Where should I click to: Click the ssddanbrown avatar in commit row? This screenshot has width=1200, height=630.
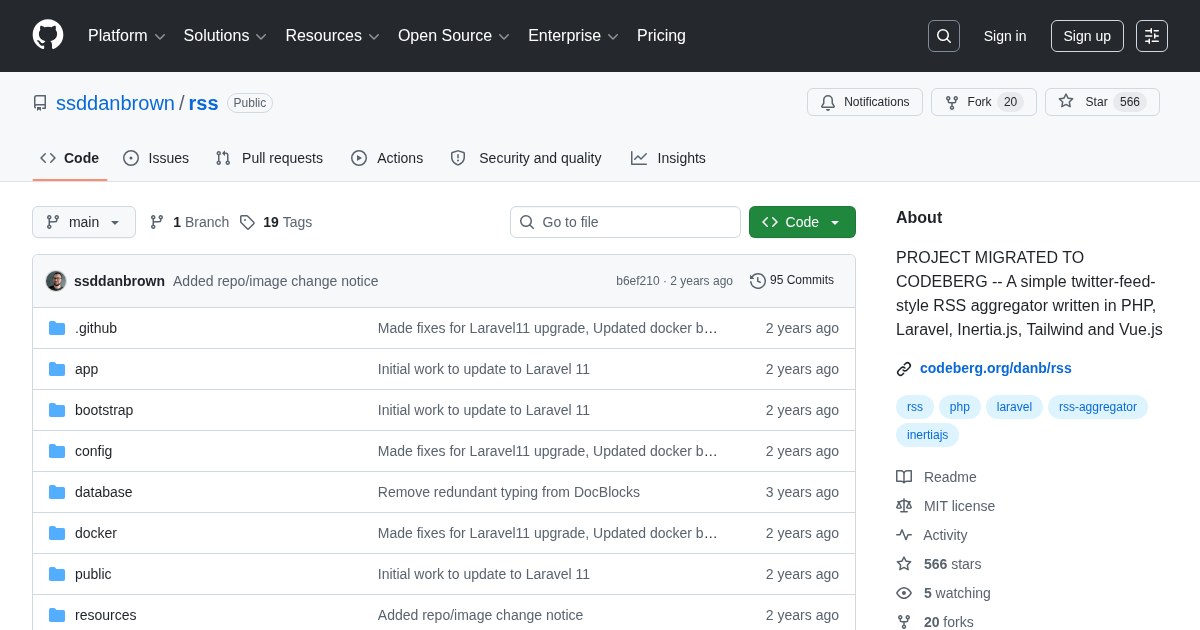coord(56,281)
